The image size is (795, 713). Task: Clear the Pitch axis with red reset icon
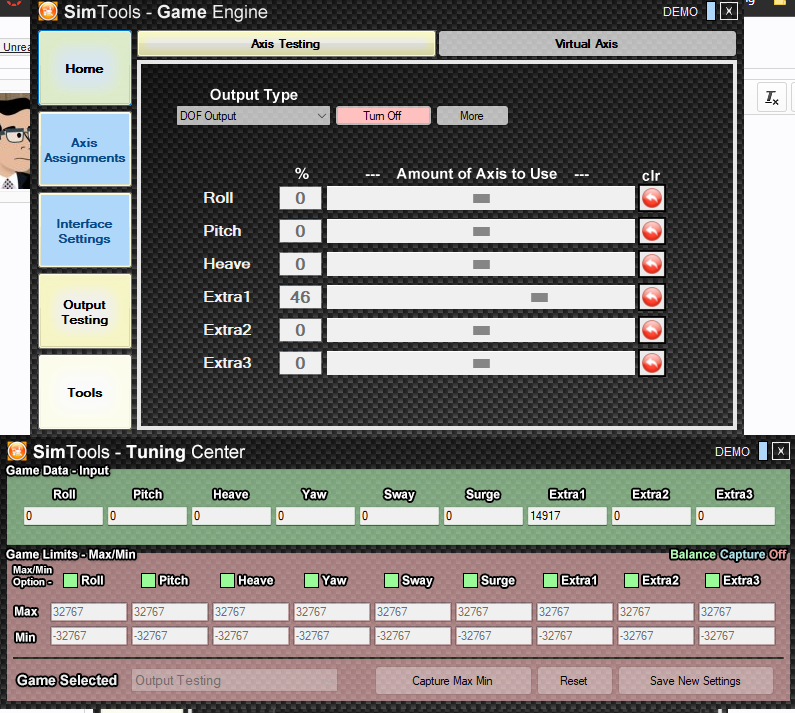point(652,231)
